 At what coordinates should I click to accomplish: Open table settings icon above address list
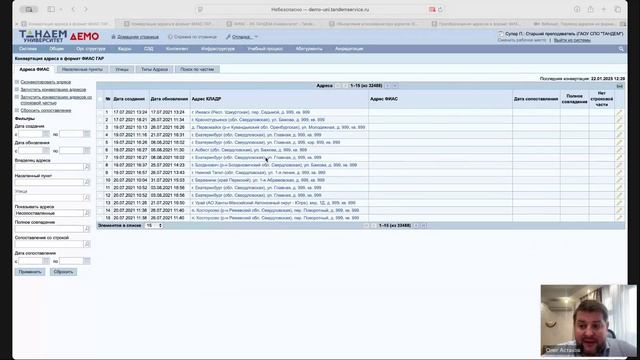(x=620, y=86)
